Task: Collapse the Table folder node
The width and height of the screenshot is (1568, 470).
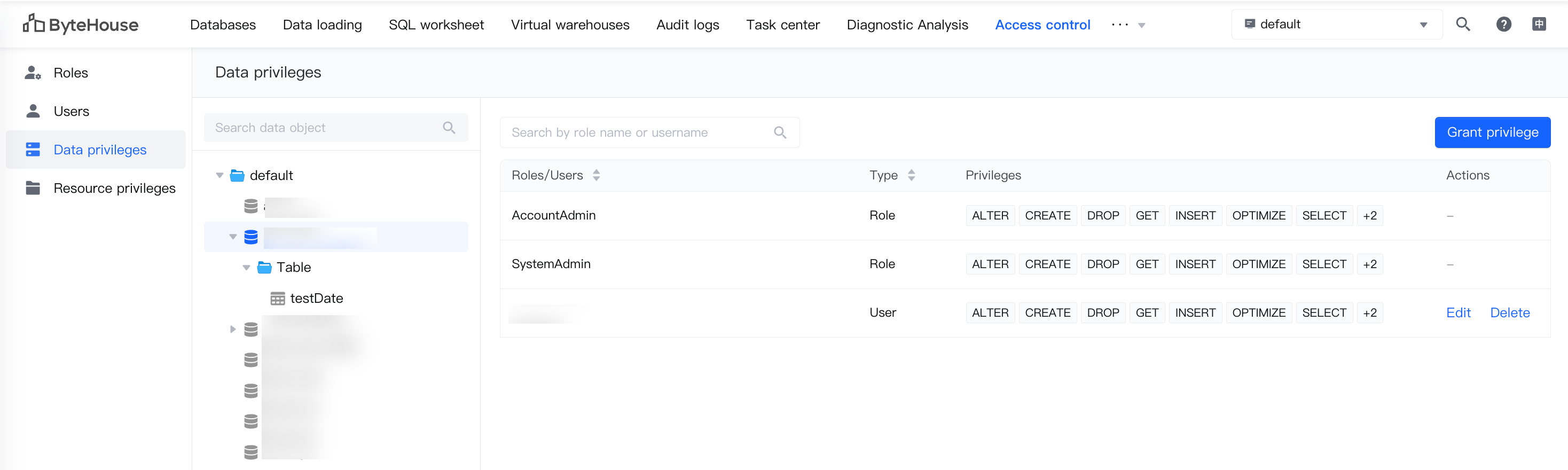Action: (247, 267)
